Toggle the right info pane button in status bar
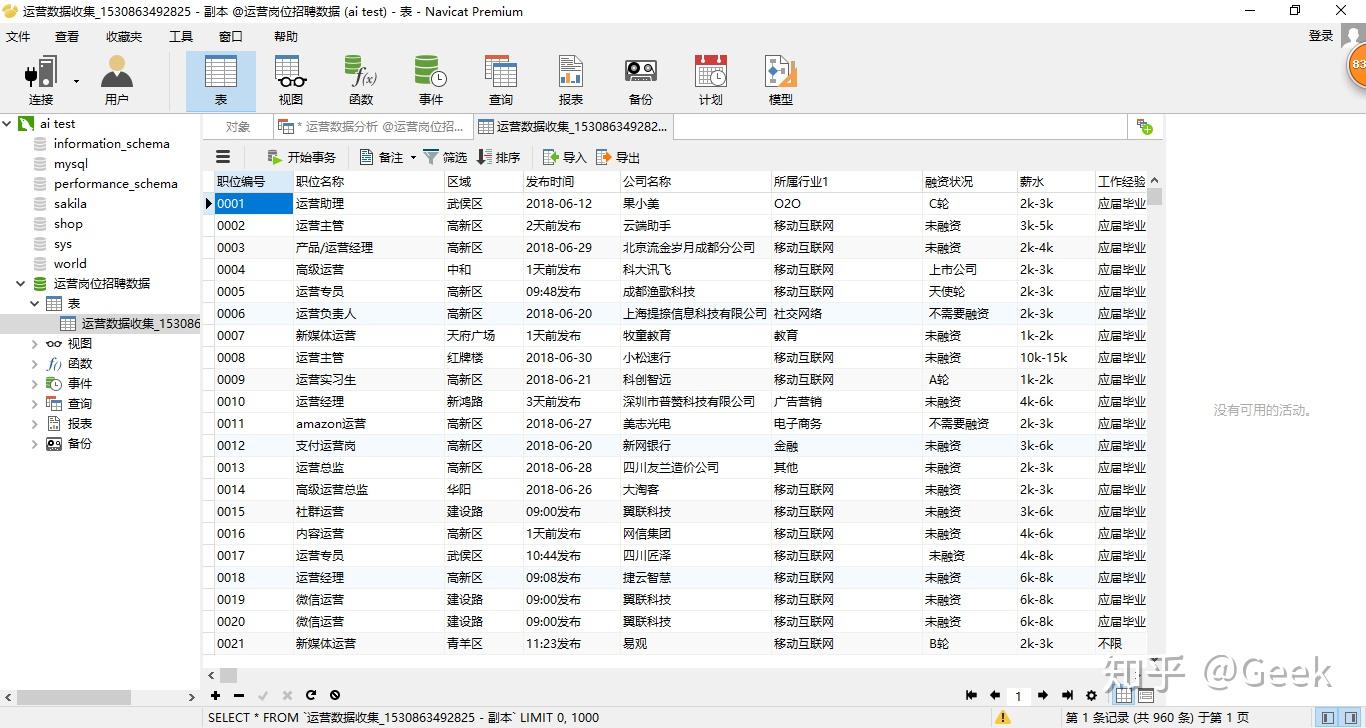 point(1350,717)
